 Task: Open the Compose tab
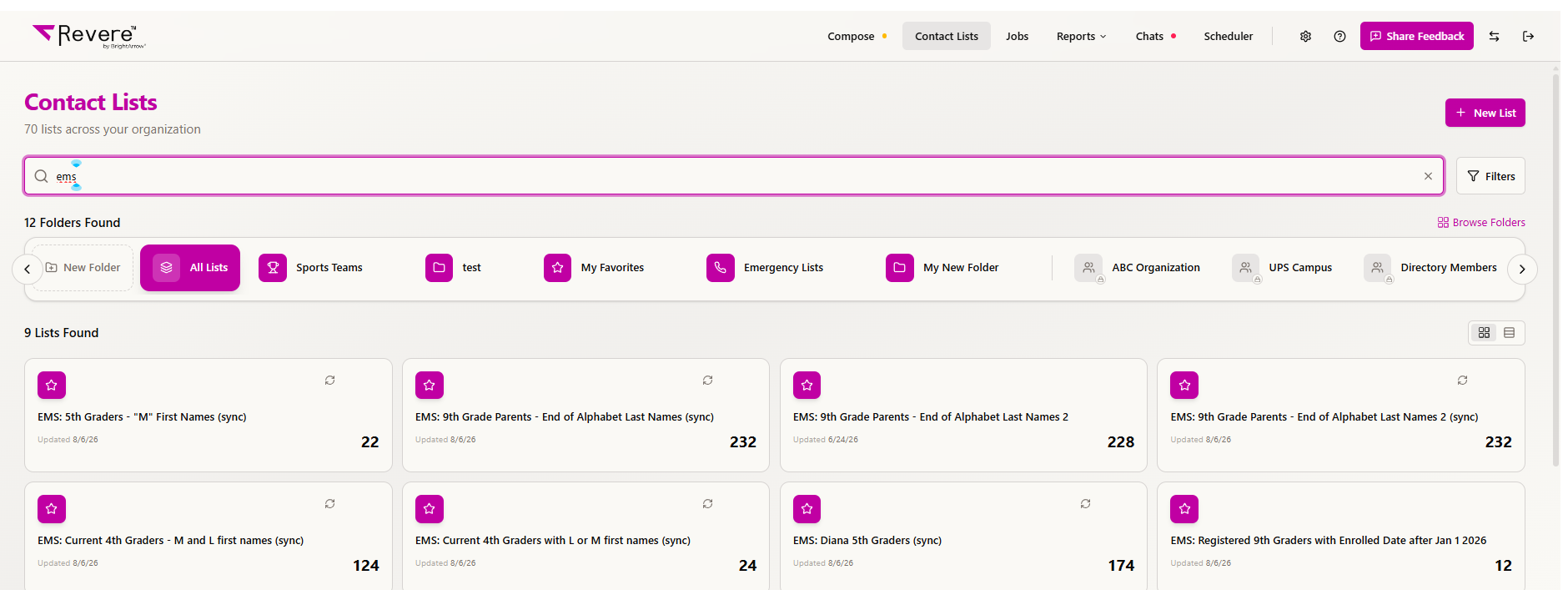[x=857, y=36]
